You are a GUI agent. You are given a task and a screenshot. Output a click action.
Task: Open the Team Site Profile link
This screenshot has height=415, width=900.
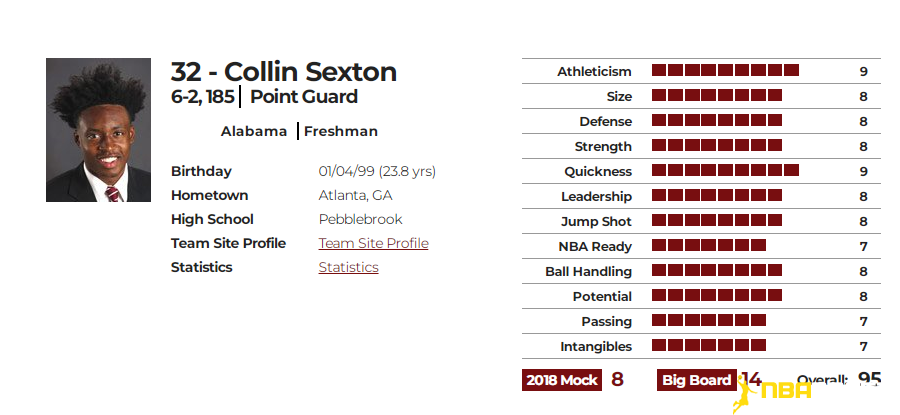coord(374,243)
